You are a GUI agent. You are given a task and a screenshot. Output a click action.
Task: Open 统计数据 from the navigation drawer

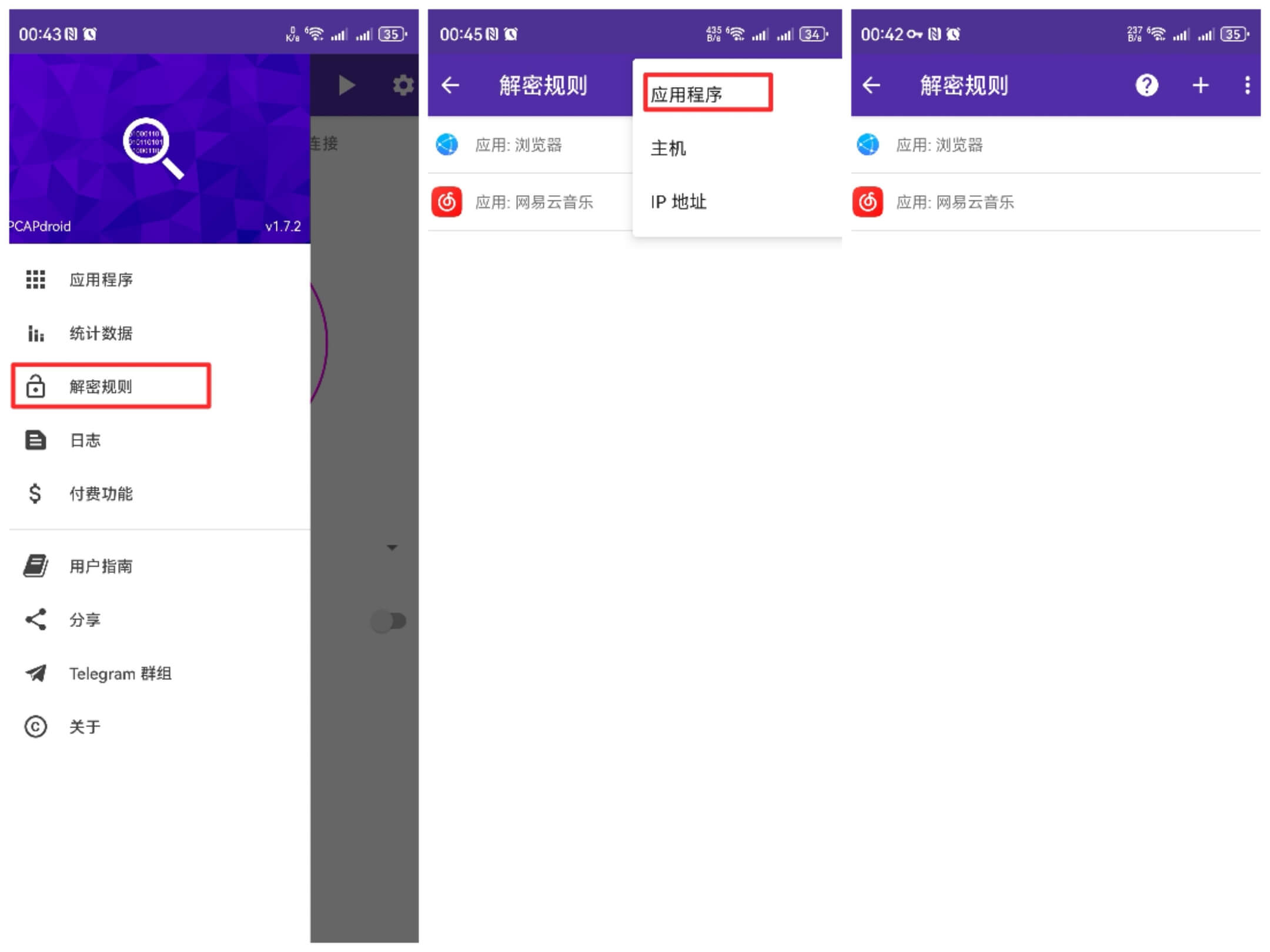100,333
